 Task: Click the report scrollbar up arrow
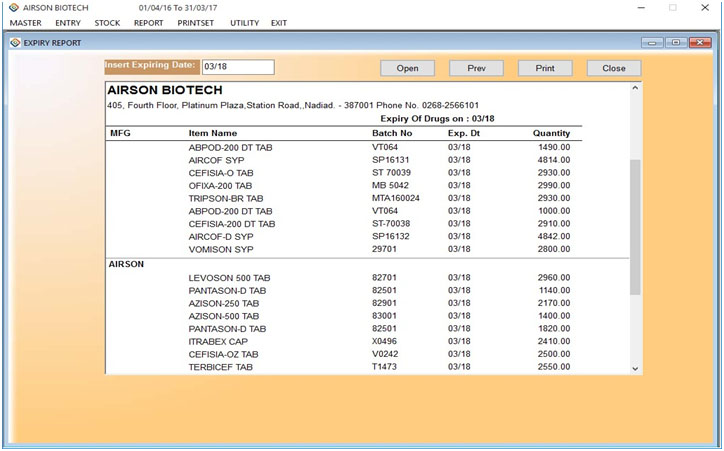[x=635, y=88]
